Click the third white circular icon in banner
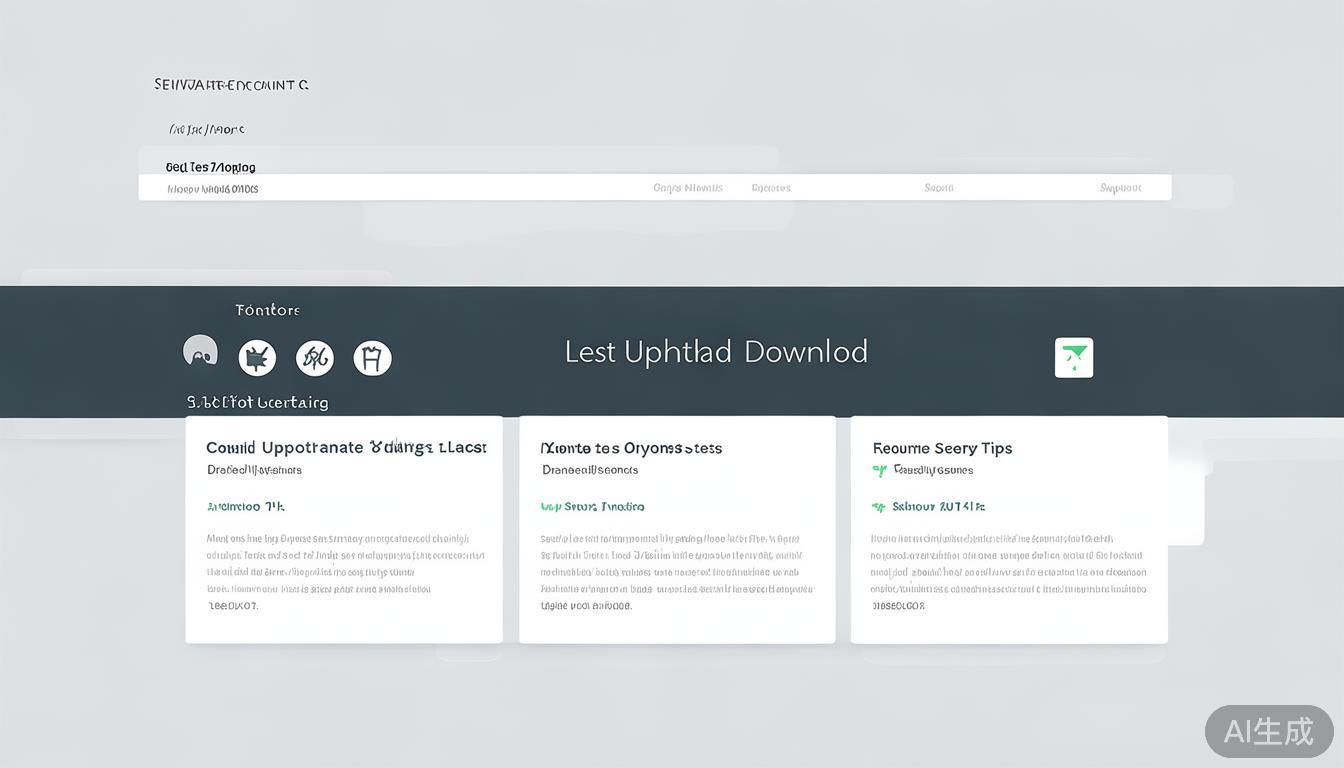The image size is (1344, 768). tap(315, 357)
